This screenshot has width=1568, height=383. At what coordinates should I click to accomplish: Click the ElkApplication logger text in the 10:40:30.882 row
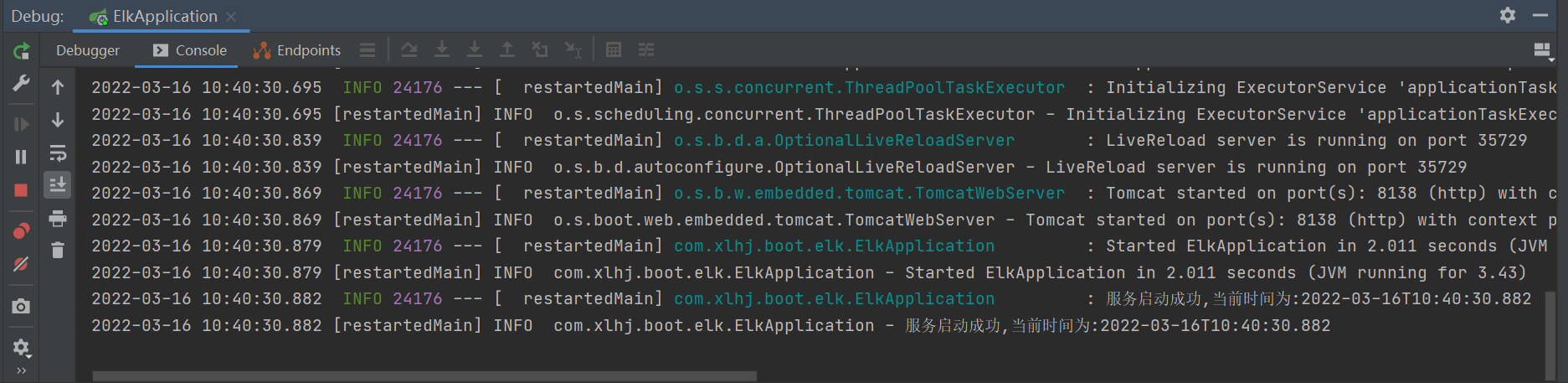coord(835,298)
